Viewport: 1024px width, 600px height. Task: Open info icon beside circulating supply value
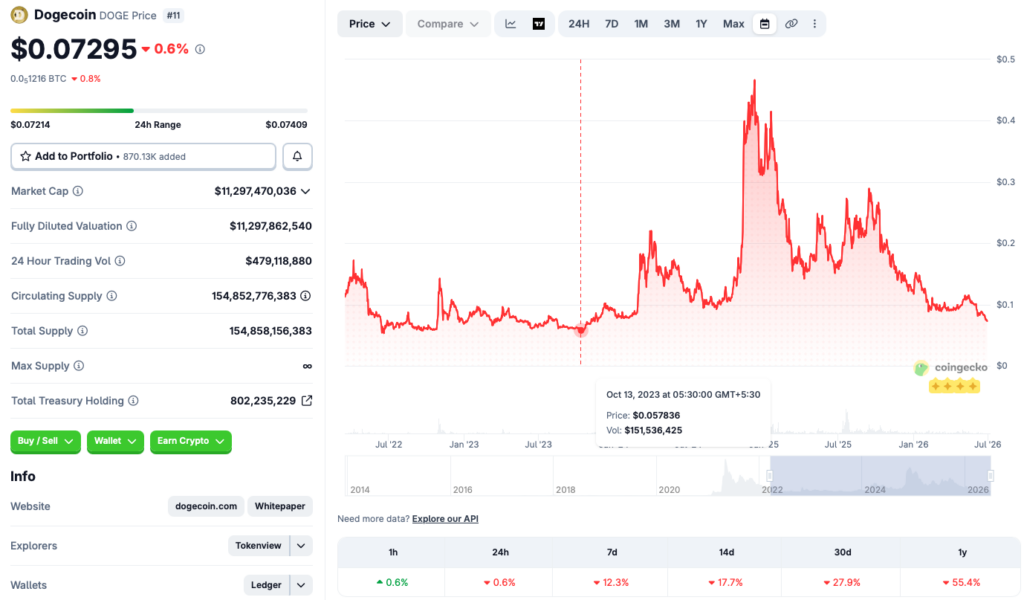pyautogui.click(x=306, y=296)
